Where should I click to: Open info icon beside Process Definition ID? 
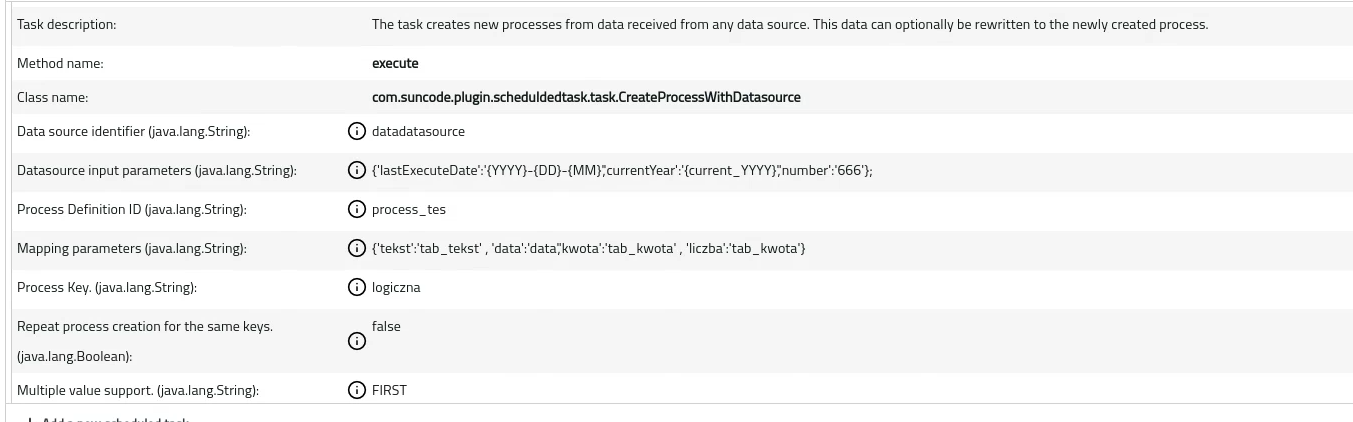click(x=356, y=209)
